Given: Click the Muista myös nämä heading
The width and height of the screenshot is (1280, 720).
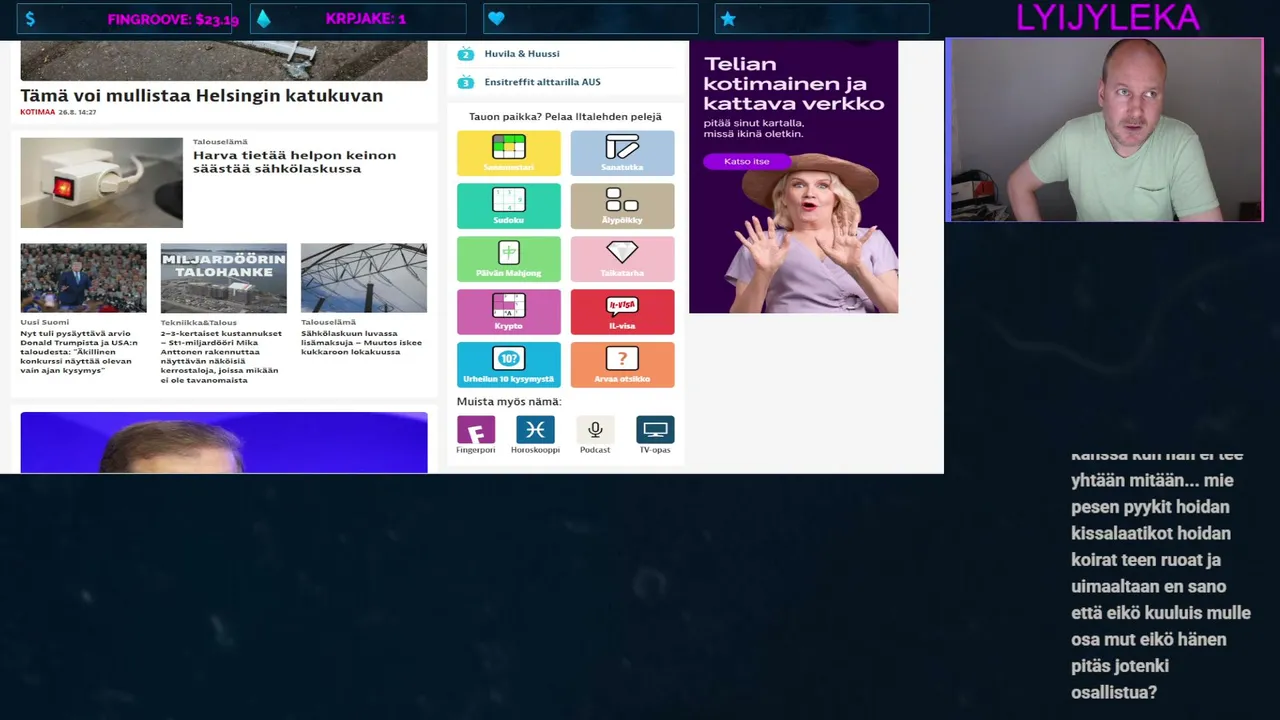Looking at the screenshot, I should [x=509, y=402].
